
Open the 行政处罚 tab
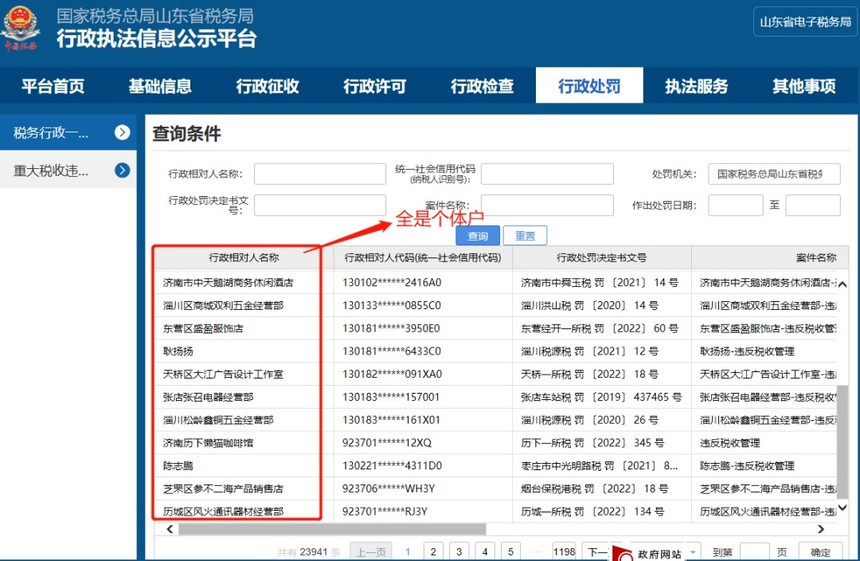click(588, 86)
